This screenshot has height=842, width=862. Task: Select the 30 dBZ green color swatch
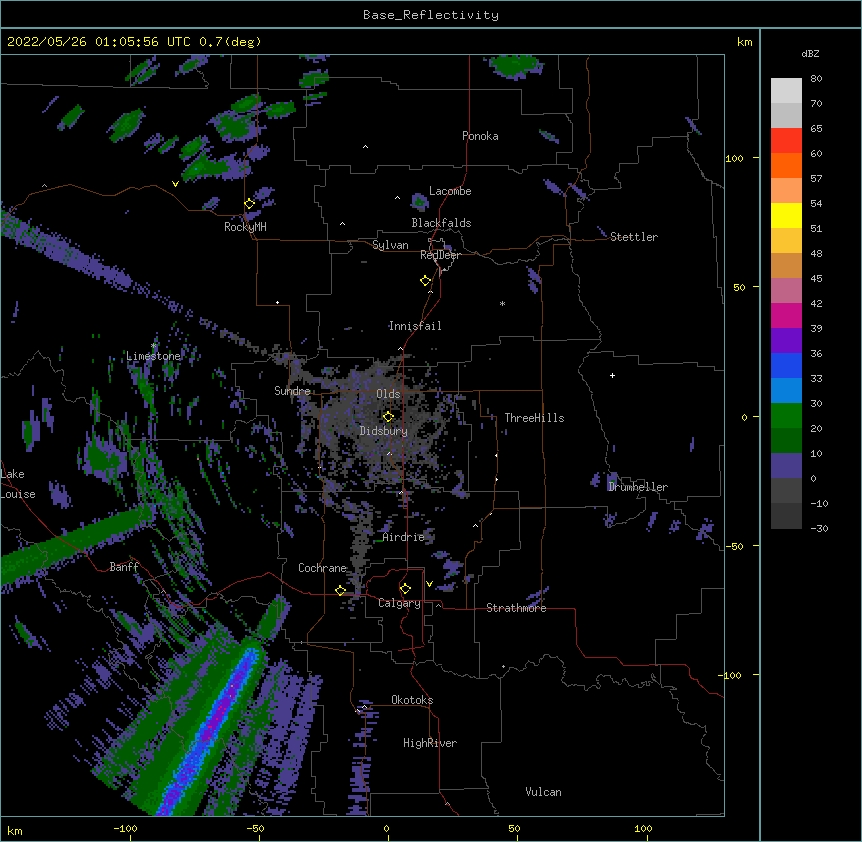tap(786, 416)
